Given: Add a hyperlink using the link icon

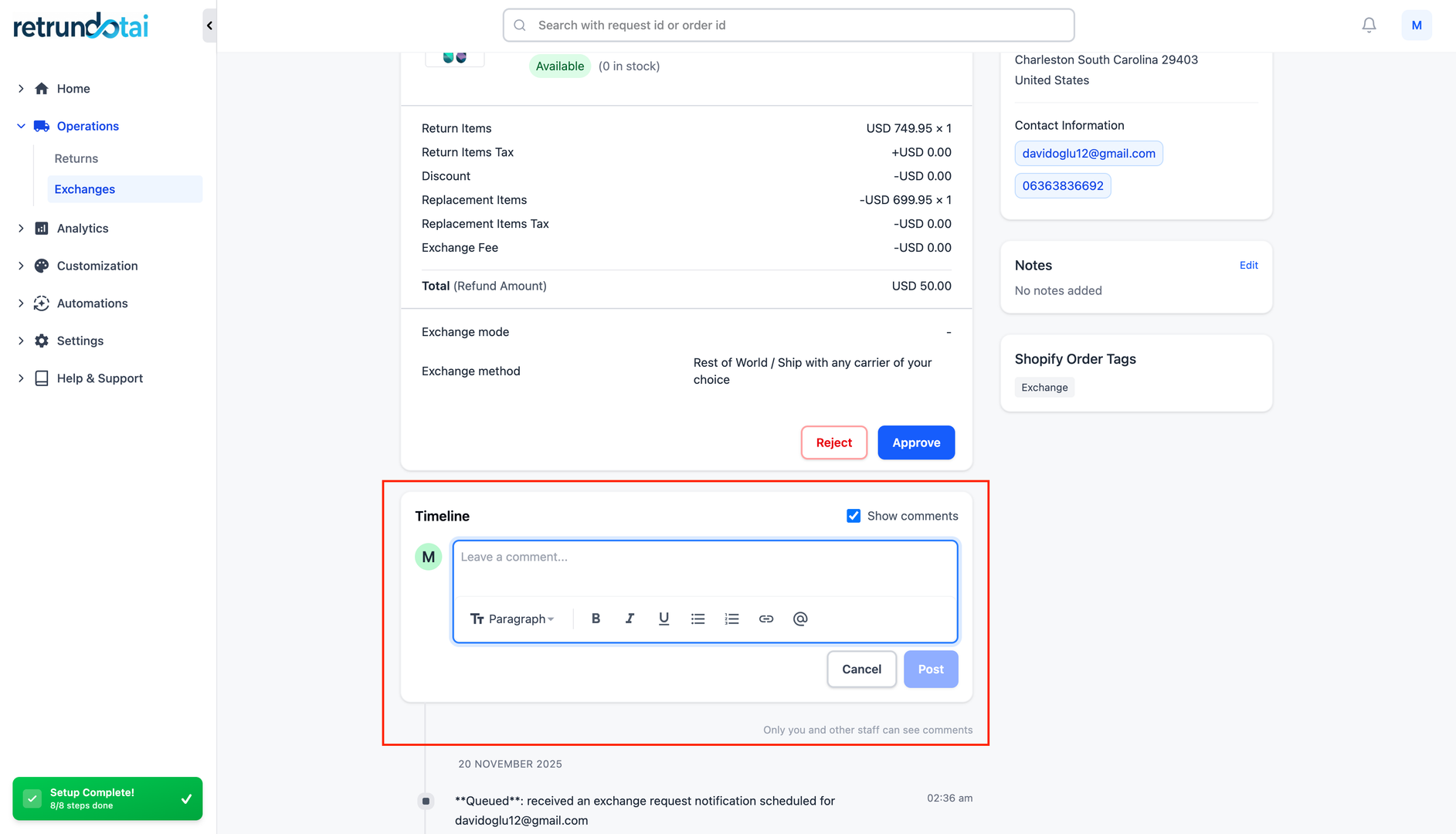Looking at the screenshot, I should 765,619.
